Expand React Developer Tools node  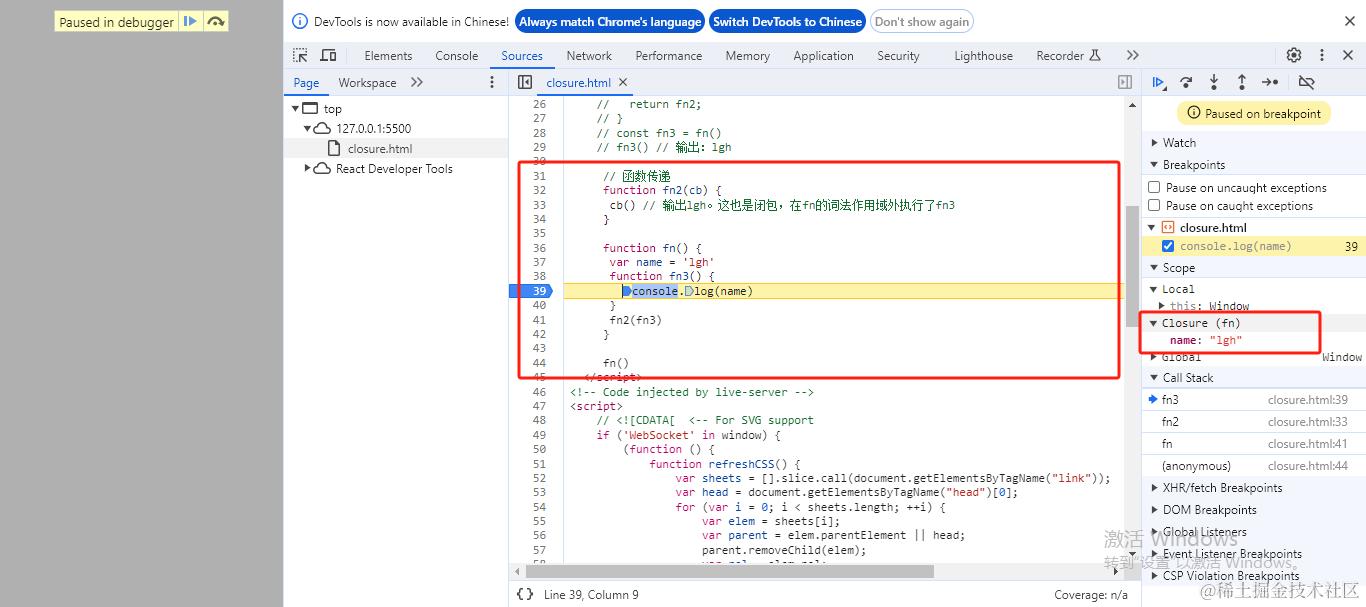(x=308, y=168)
